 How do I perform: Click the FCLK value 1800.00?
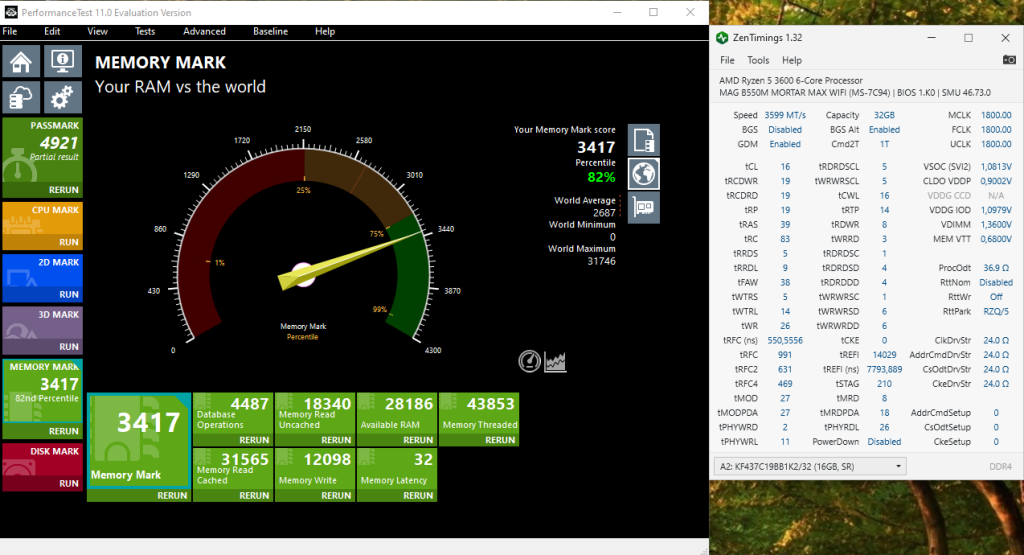[x=996, y=130]
